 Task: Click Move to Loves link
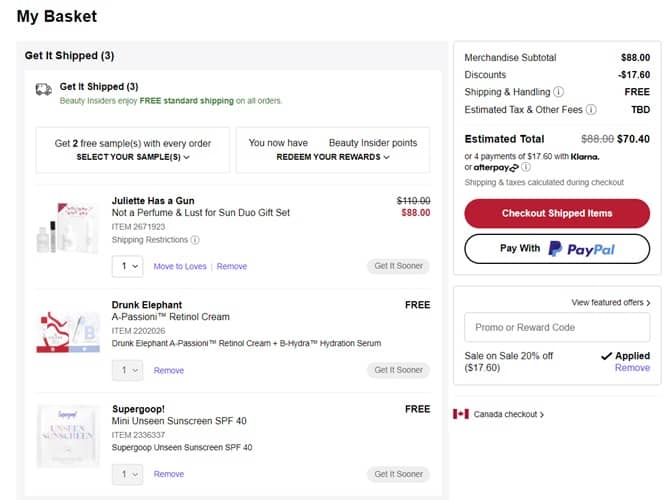click(x=180, y=267)
